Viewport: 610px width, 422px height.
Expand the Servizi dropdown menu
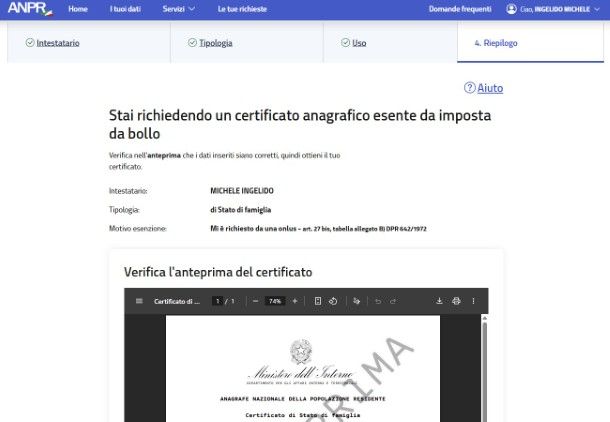tap(179, 9)
